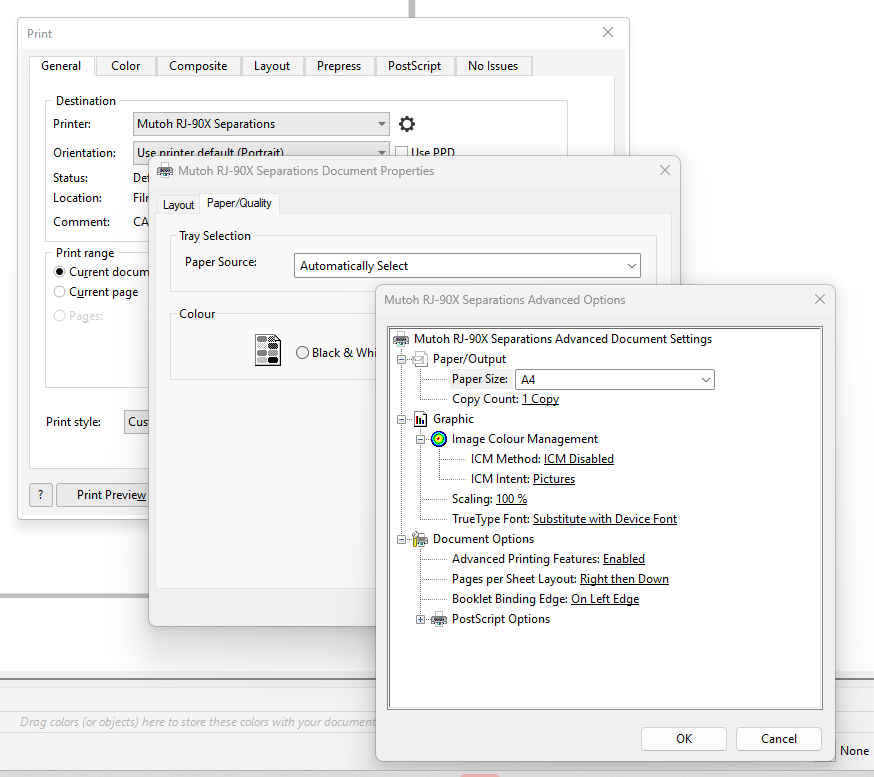Click the Document Options printer icon
874x777 pixels.
pos(420,539)
